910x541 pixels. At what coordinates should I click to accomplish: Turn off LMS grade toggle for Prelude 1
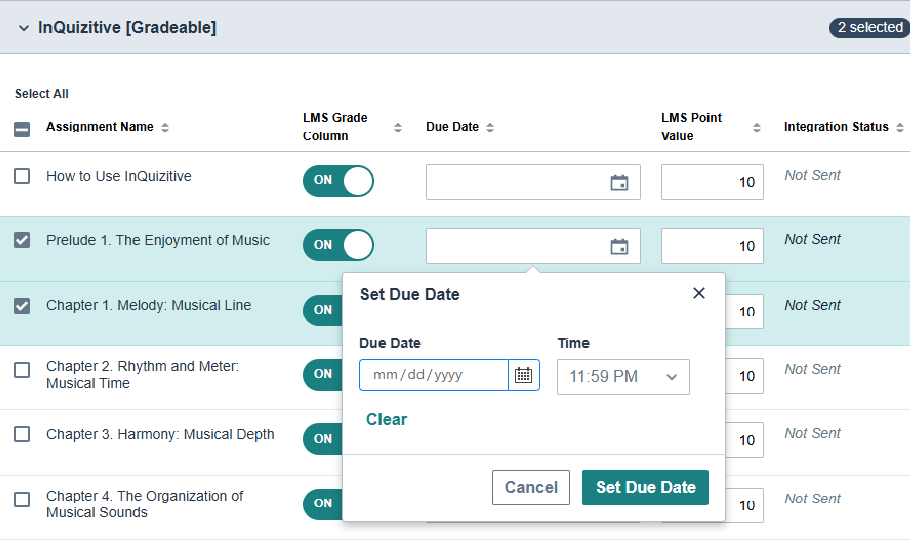(x=338, y=245)
